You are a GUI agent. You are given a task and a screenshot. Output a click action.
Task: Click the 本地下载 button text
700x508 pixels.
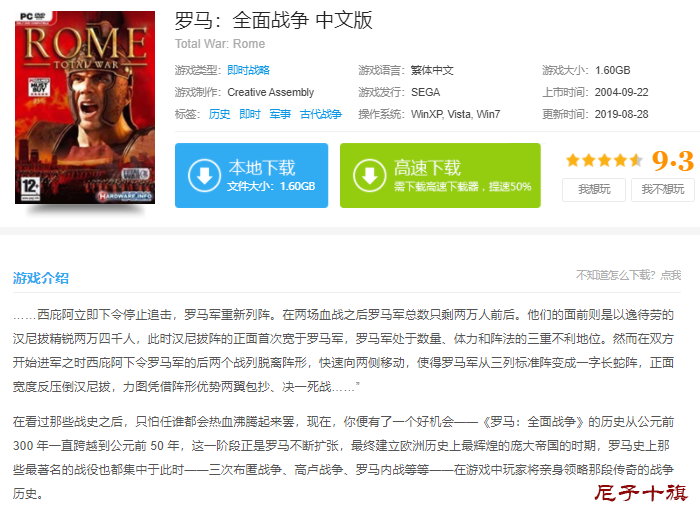tap(262, 168)
